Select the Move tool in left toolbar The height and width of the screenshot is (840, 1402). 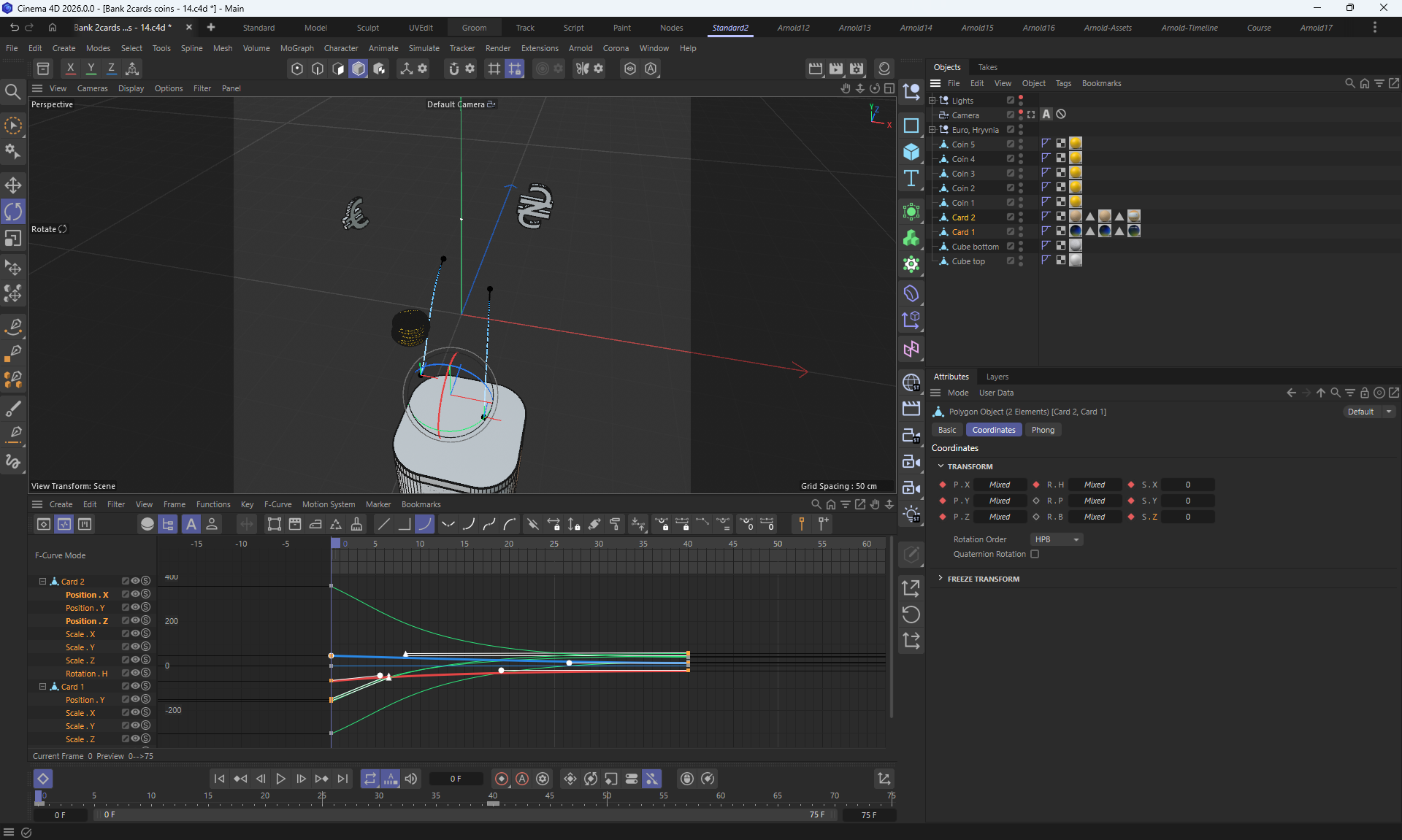[x=13, y=185]
